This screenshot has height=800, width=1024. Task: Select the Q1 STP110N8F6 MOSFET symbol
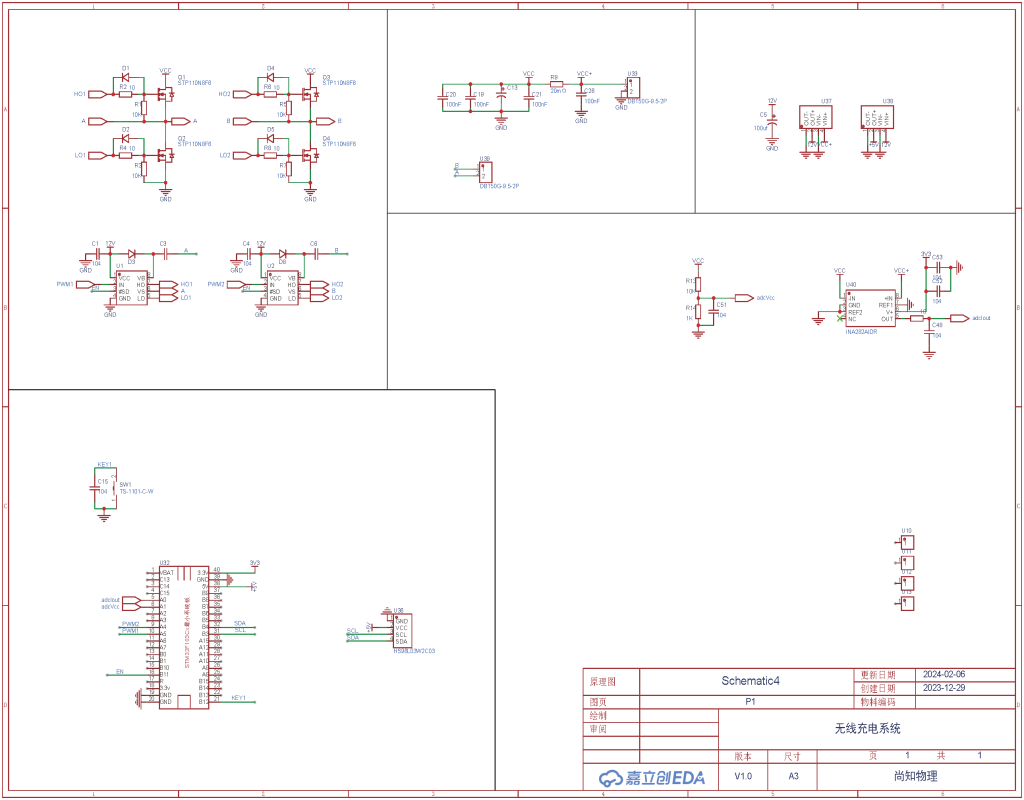click(164, 94)
